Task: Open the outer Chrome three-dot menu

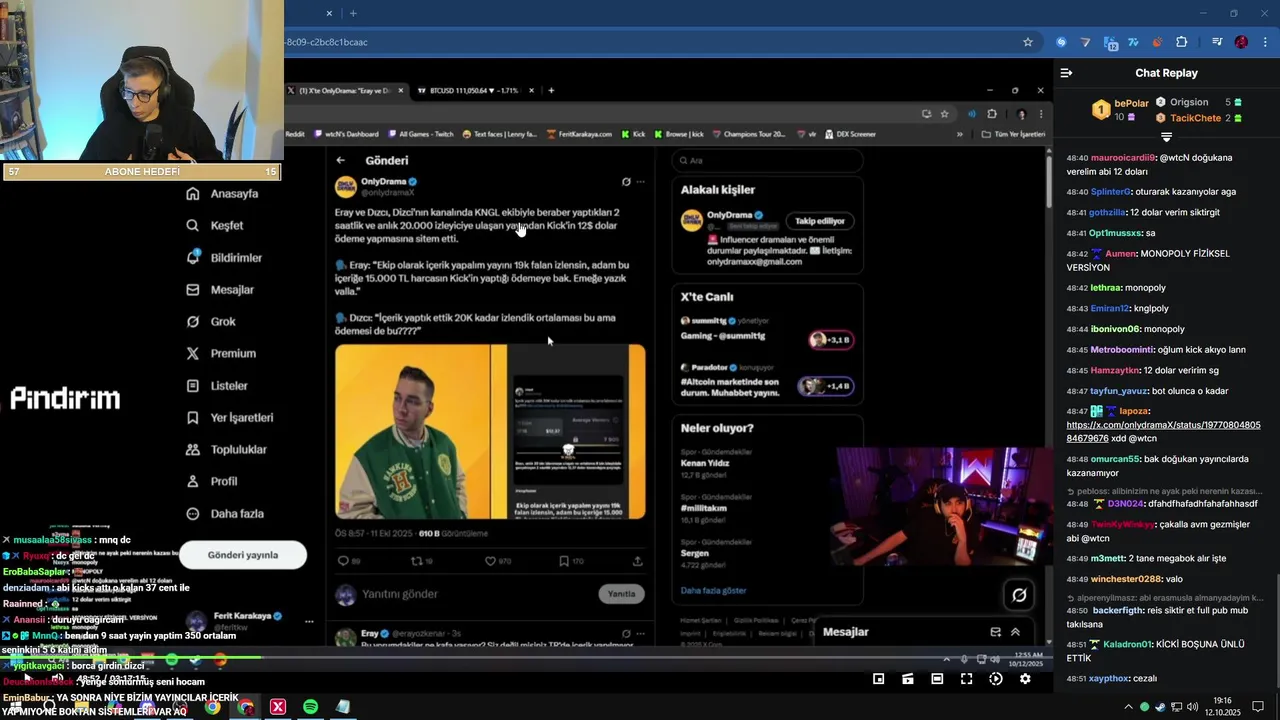Action: tap(1265, 42)
